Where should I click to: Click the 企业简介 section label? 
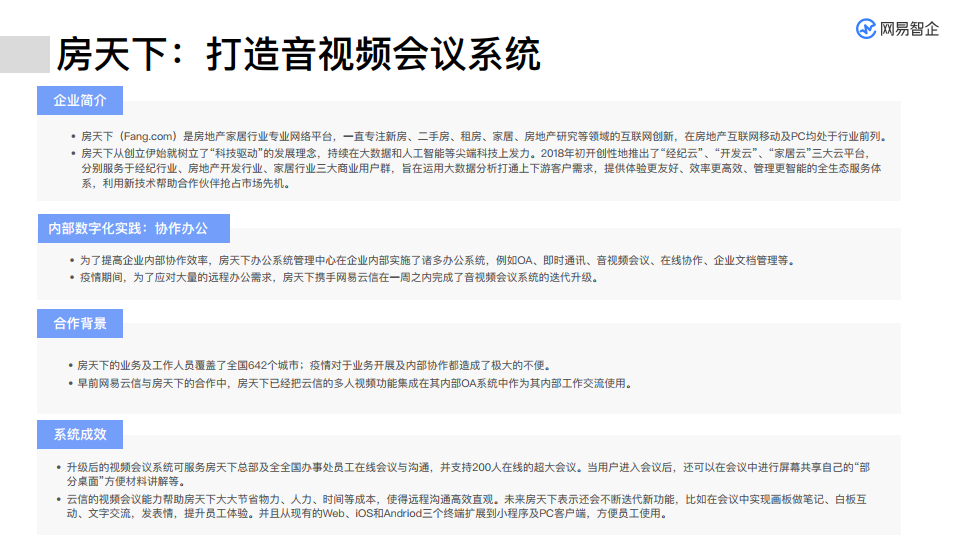(80, 100)
